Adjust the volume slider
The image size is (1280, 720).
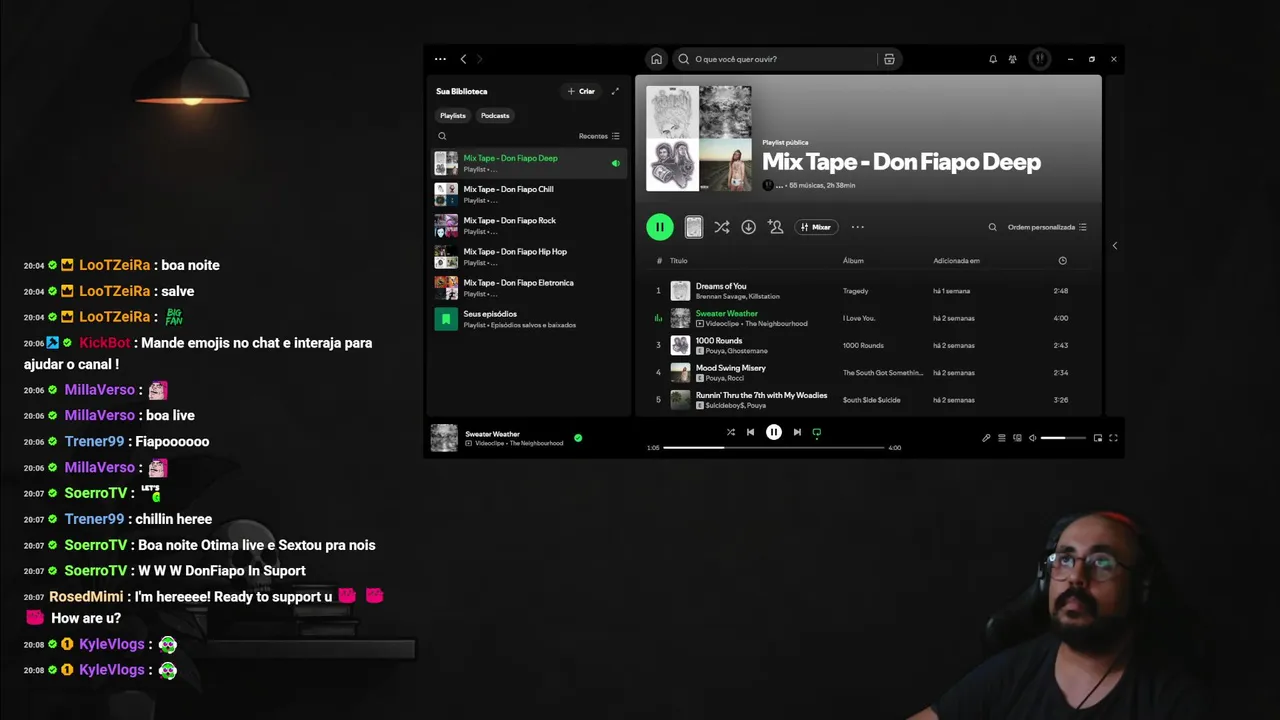1063,438
